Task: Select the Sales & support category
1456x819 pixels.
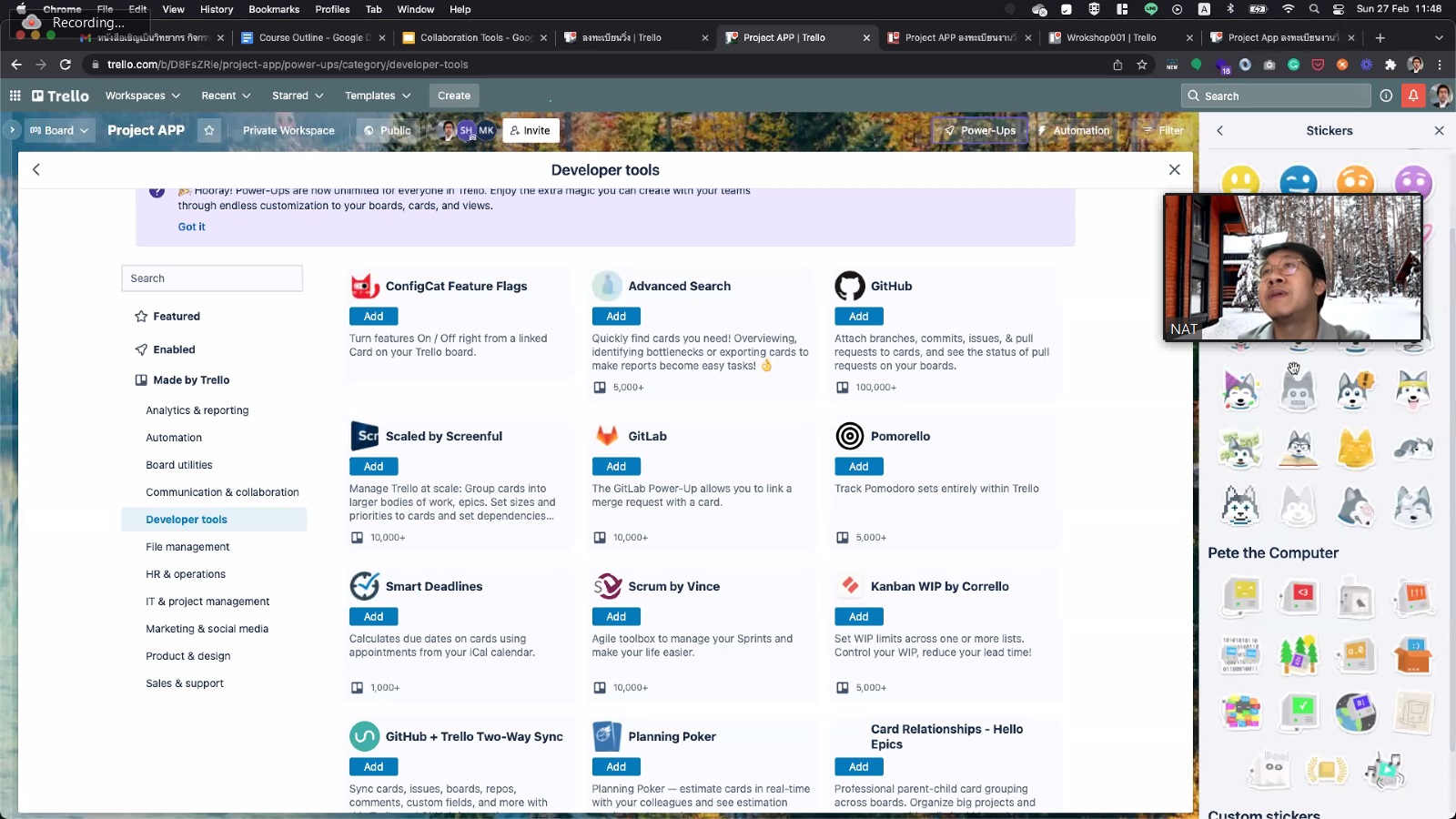Action: click(185, 683)
